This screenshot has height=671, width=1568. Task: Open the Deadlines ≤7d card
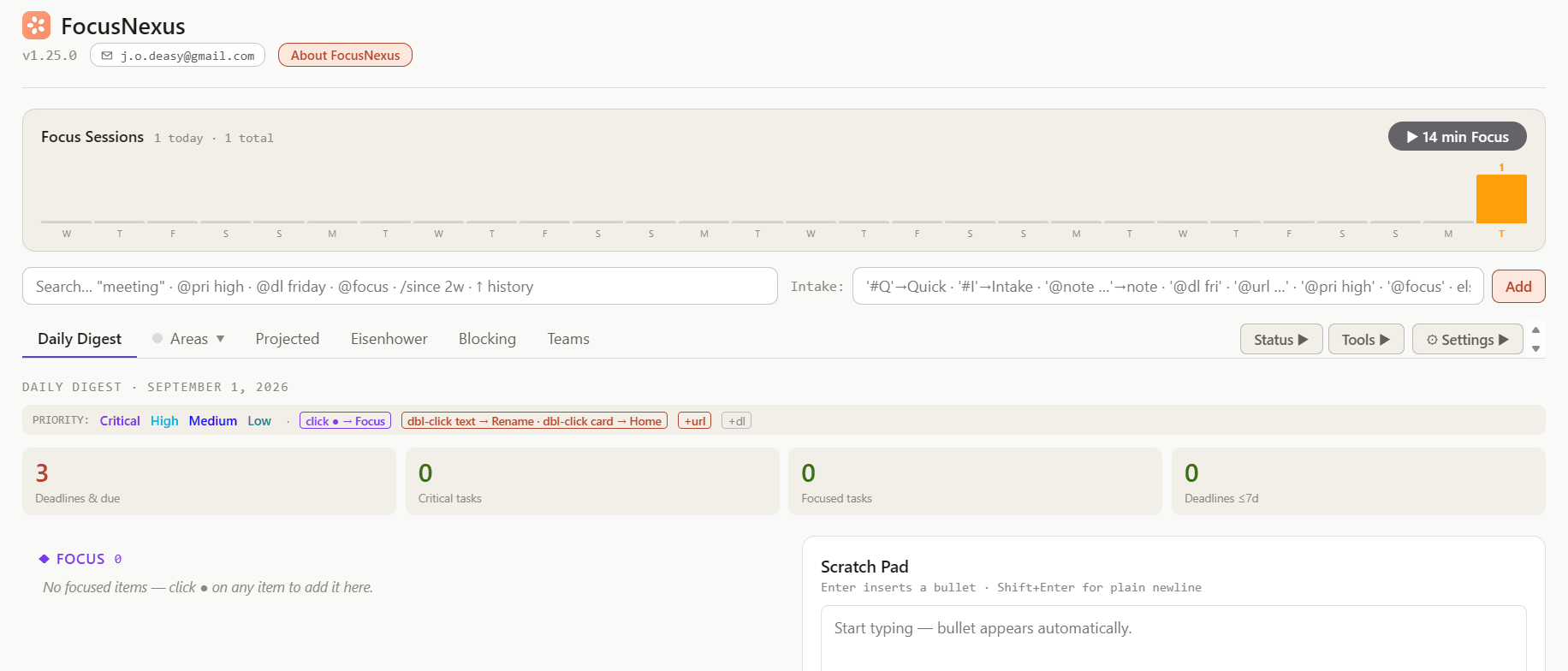1358,482
